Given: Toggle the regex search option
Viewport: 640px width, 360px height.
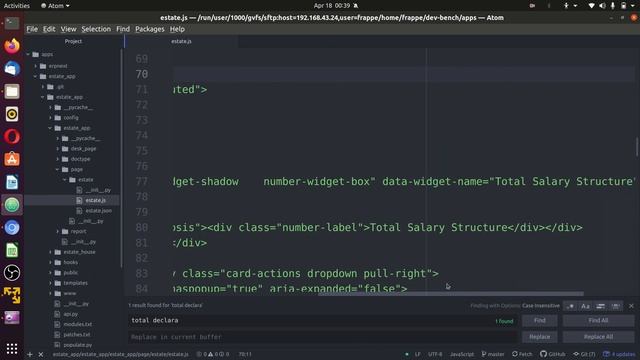Looking at the screenshot, I should pos(570,306).
